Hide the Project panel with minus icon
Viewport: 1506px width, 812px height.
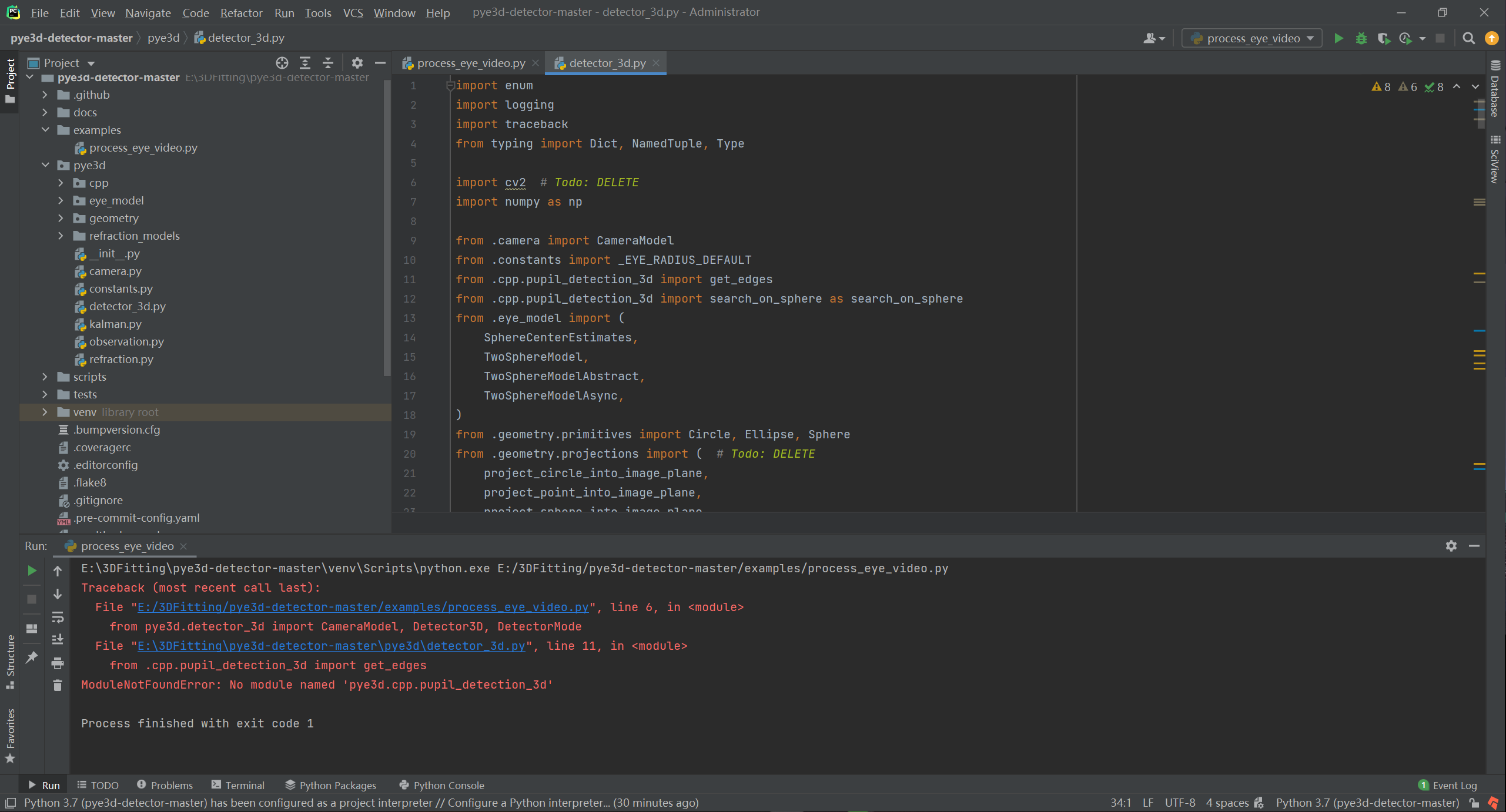coord(380,63)
